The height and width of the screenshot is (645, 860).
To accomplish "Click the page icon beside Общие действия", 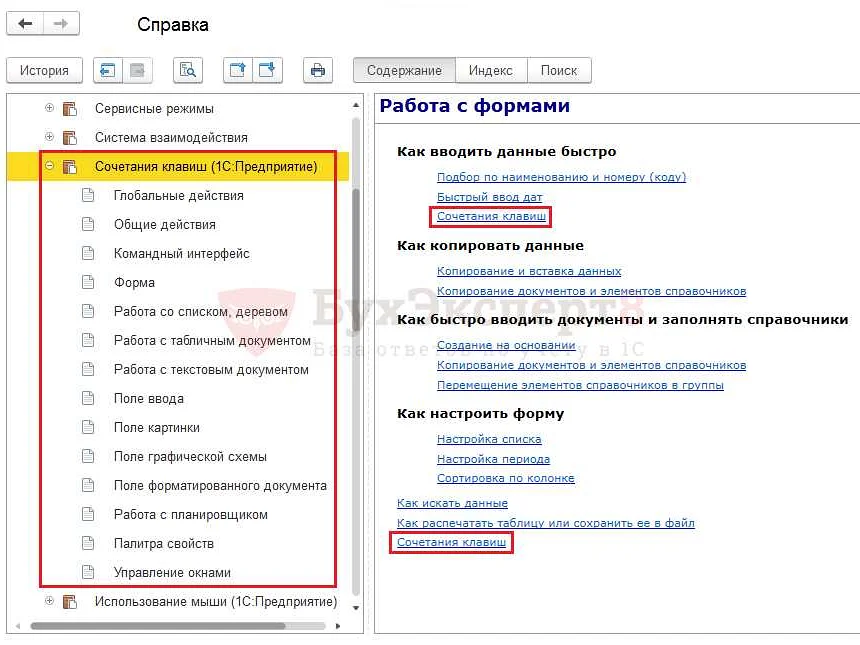I will (x=88, y=224).
